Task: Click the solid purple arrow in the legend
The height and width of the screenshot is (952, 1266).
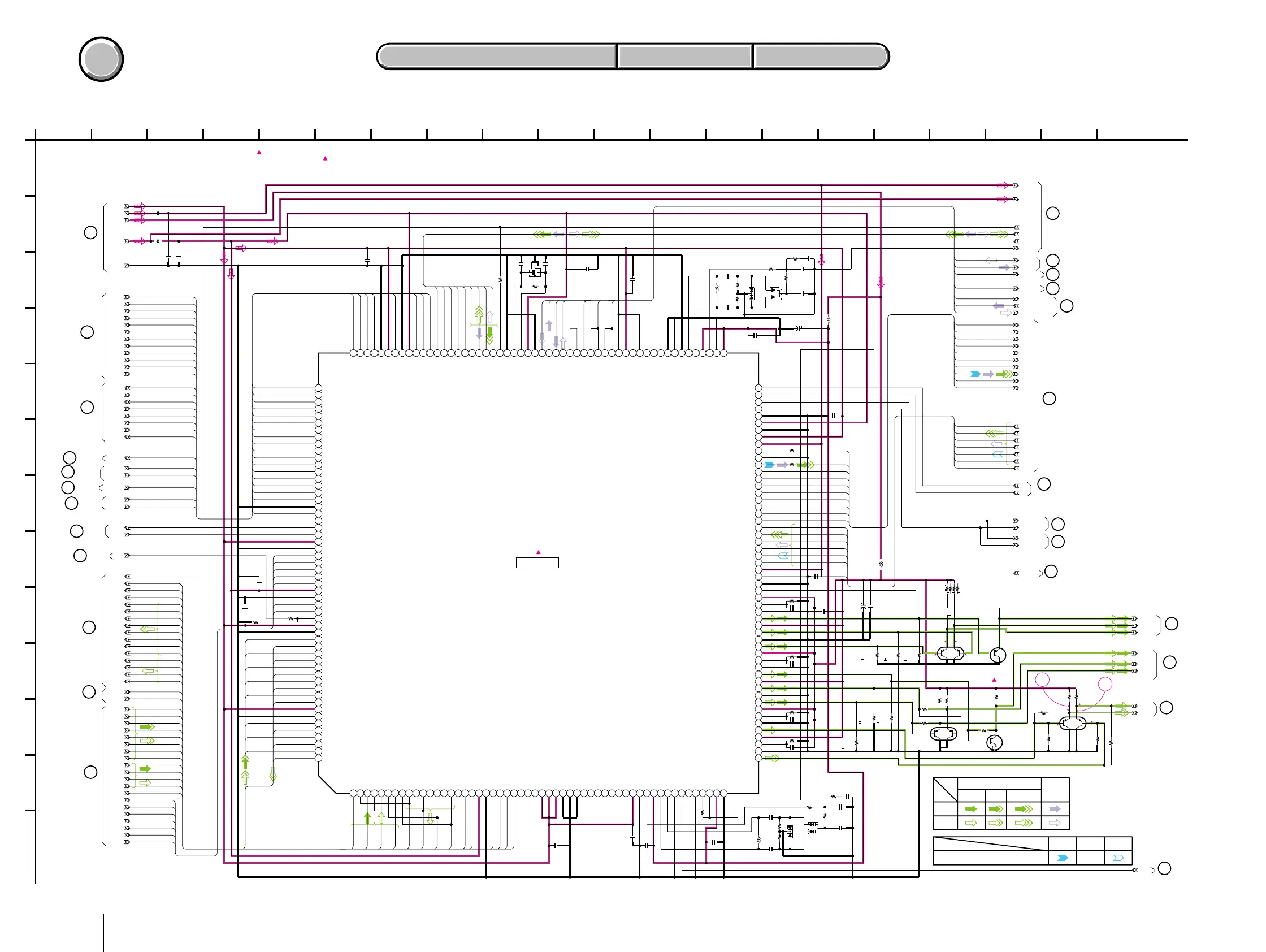Action: tap(1055, 809)
